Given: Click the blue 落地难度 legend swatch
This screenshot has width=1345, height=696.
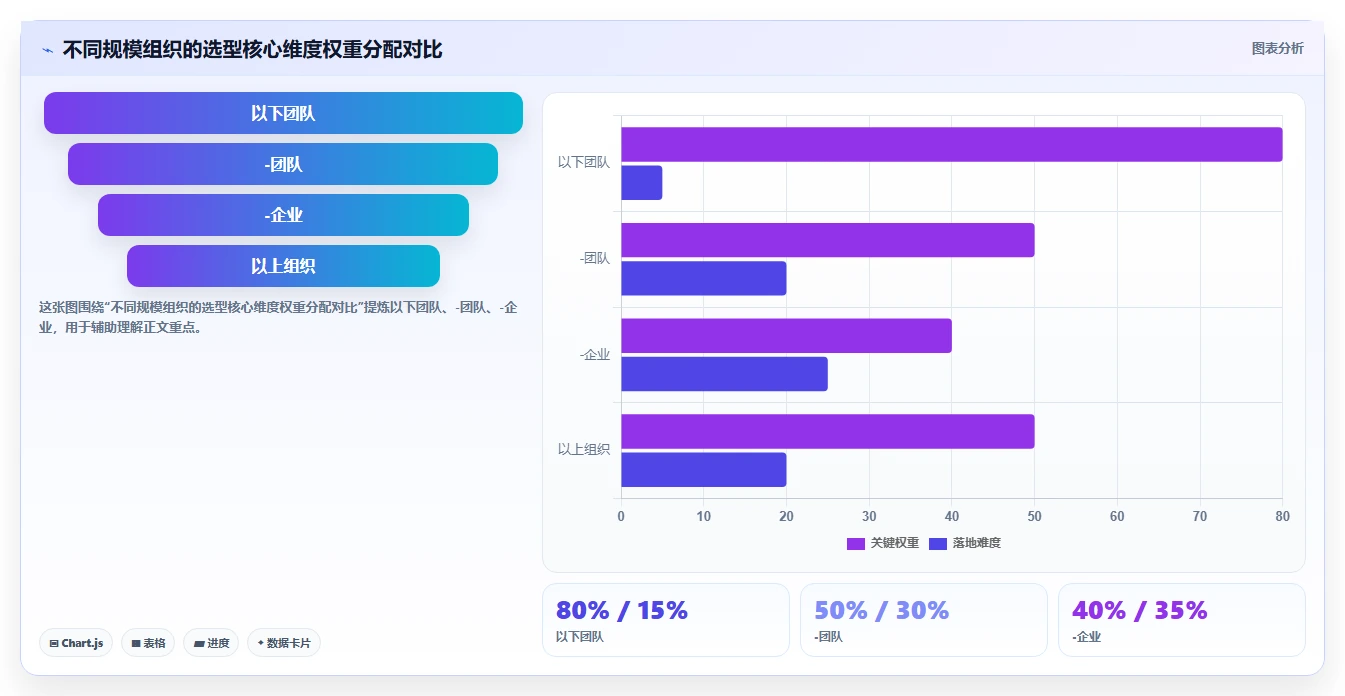Looking at the screenshot, I should tap(938, 544).
